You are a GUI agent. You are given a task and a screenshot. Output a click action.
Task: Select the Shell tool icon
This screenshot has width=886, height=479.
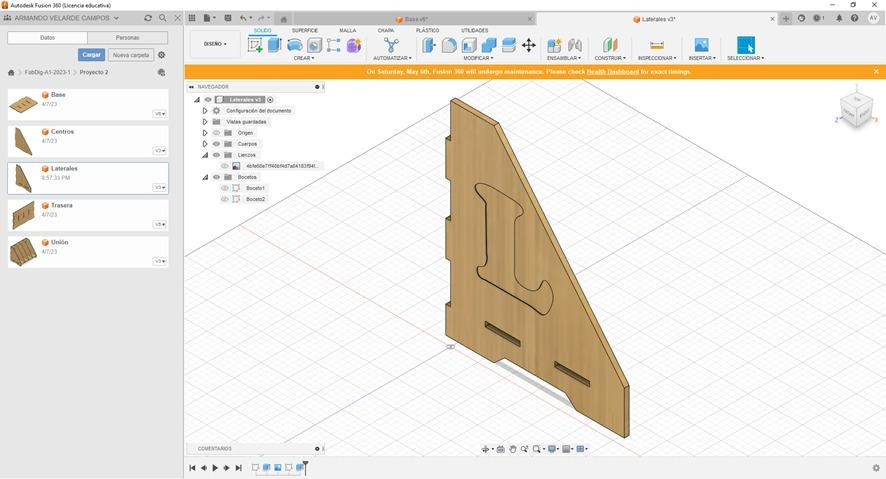[x=469, y=45]
